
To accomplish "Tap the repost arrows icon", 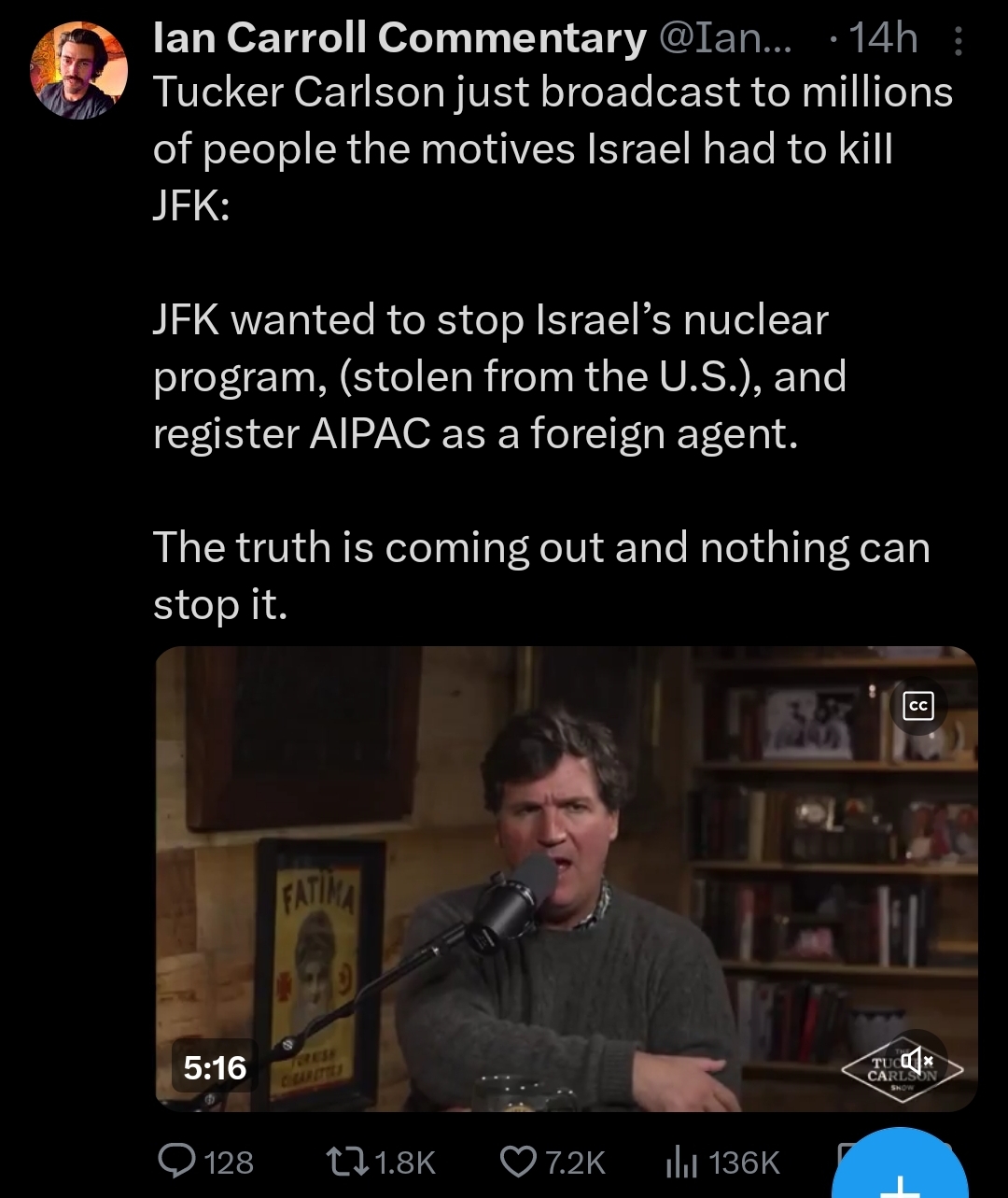I will pos(347,1163).
